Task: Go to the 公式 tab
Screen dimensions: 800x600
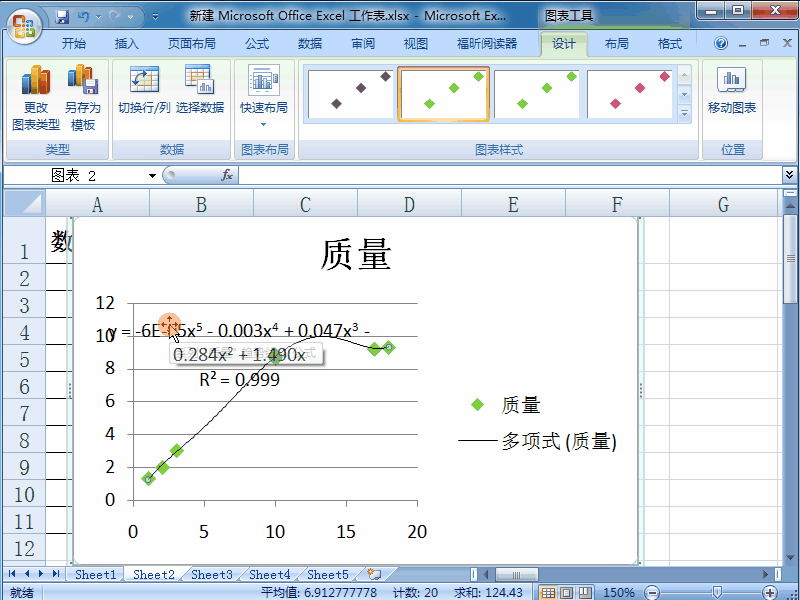Action: click(x=257, y=44)
